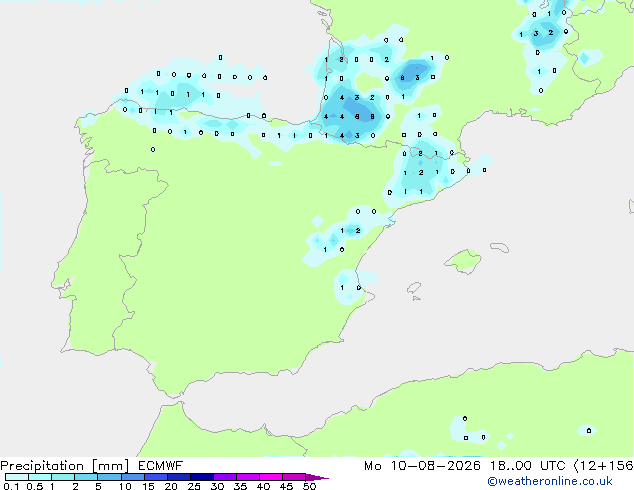Click the date text '10-08-2026'
Viewport: 634px width, 490px height.
pyautogui.click(x=435, y=466)
